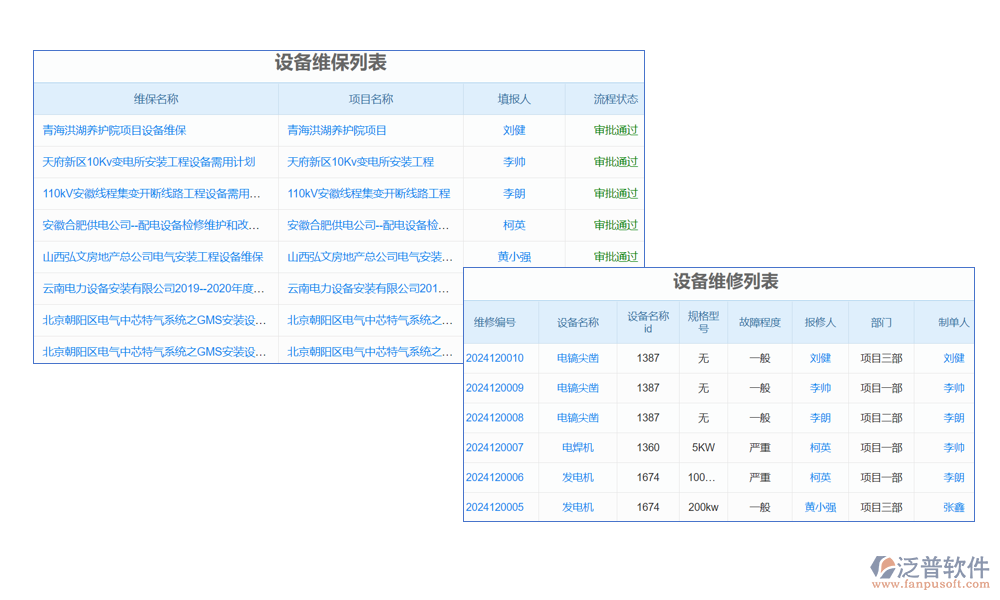The height and width of the screenshot is (600, 1000).
Task: Open repair record 2024120005
Action: [x=494, y=507]
